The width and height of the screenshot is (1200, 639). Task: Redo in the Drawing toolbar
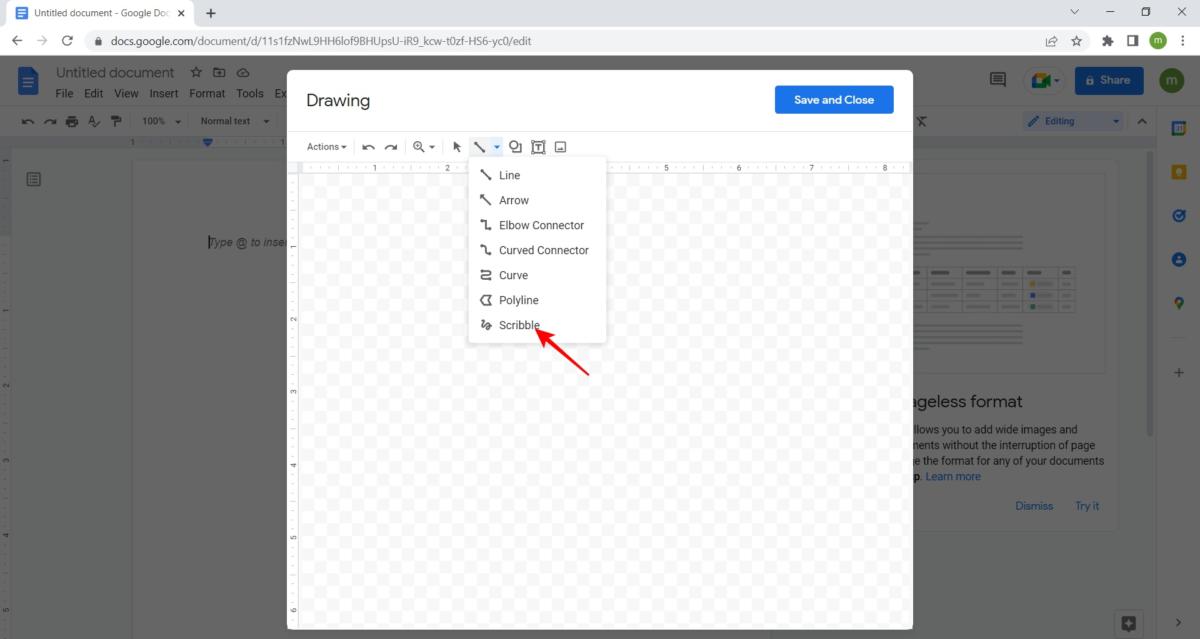point(391,147)
